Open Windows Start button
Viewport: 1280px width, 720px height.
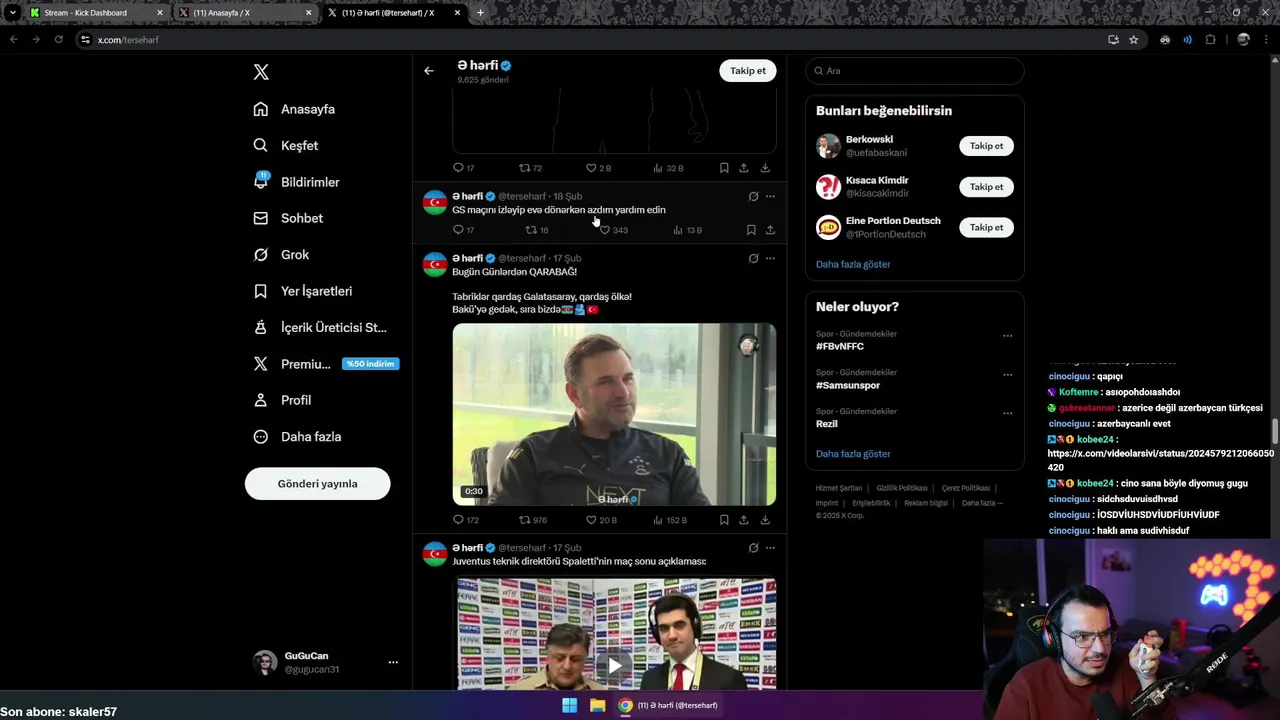[569, 705]
